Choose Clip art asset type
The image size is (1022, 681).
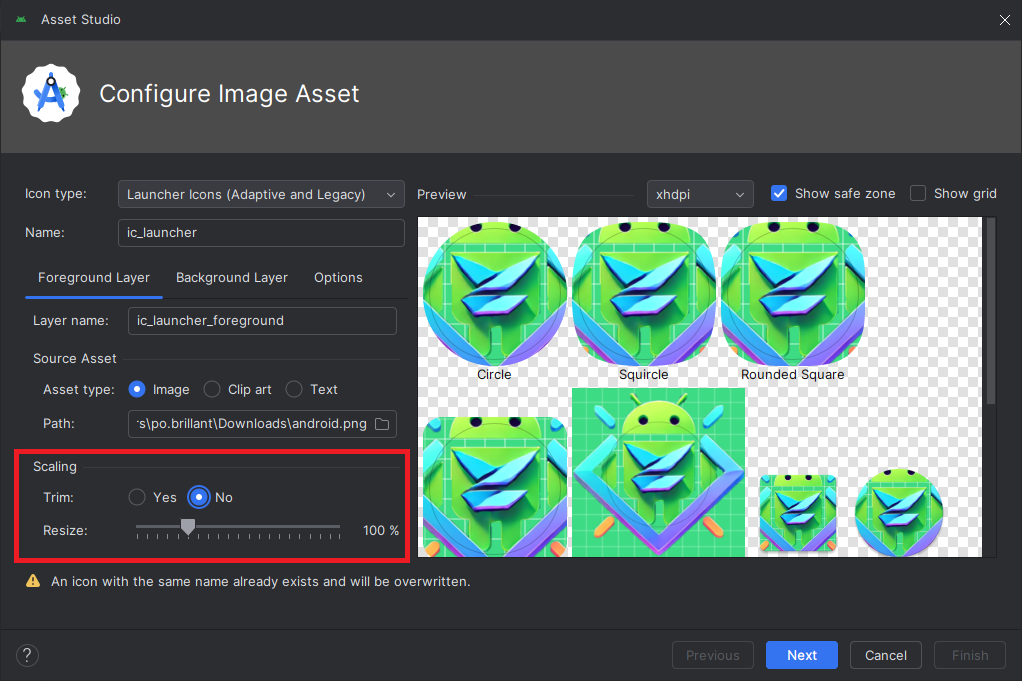point(212,390)
